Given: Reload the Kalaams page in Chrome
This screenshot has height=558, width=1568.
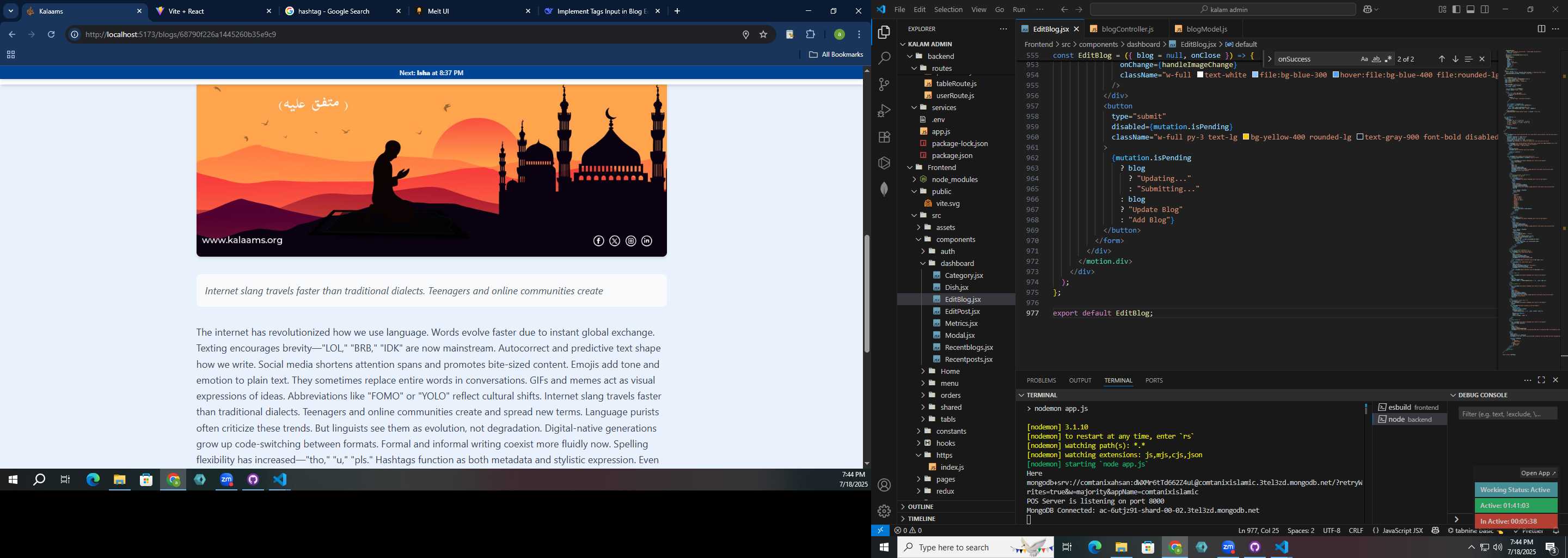Looking at the screenshot, I should click(51, 35).
